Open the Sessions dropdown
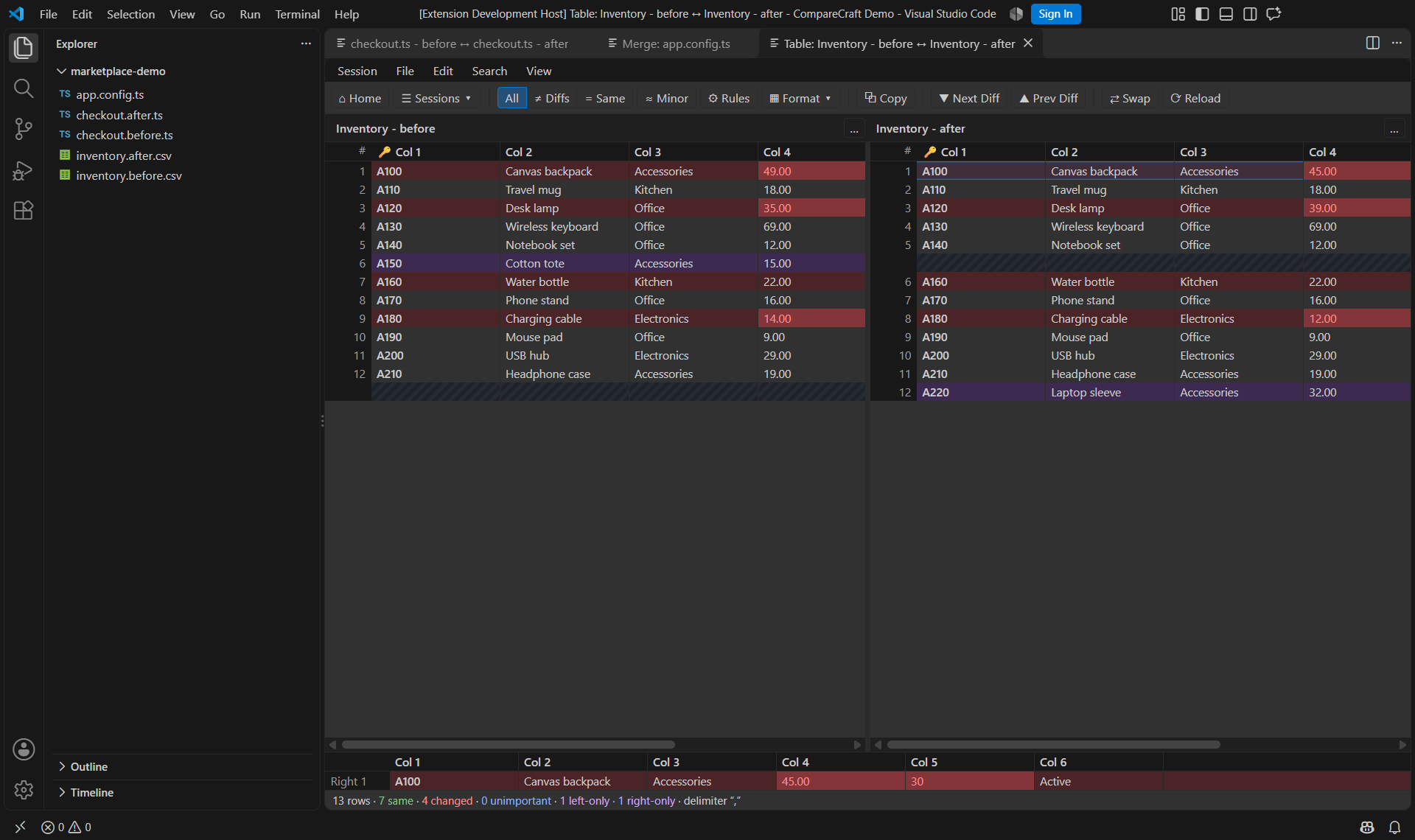The height and width of the screenshot is (840, 1415). click(436, 98)
